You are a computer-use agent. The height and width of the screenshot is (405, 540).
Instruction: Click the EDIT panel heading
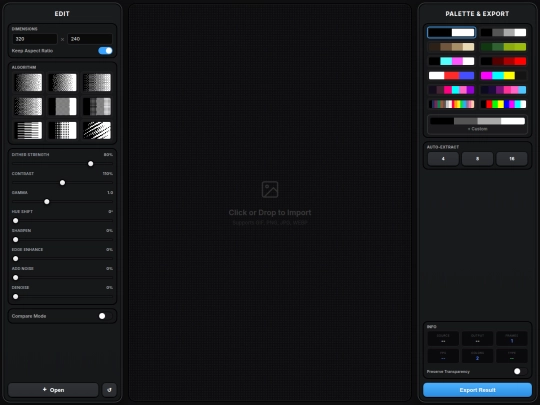[62, 14]
